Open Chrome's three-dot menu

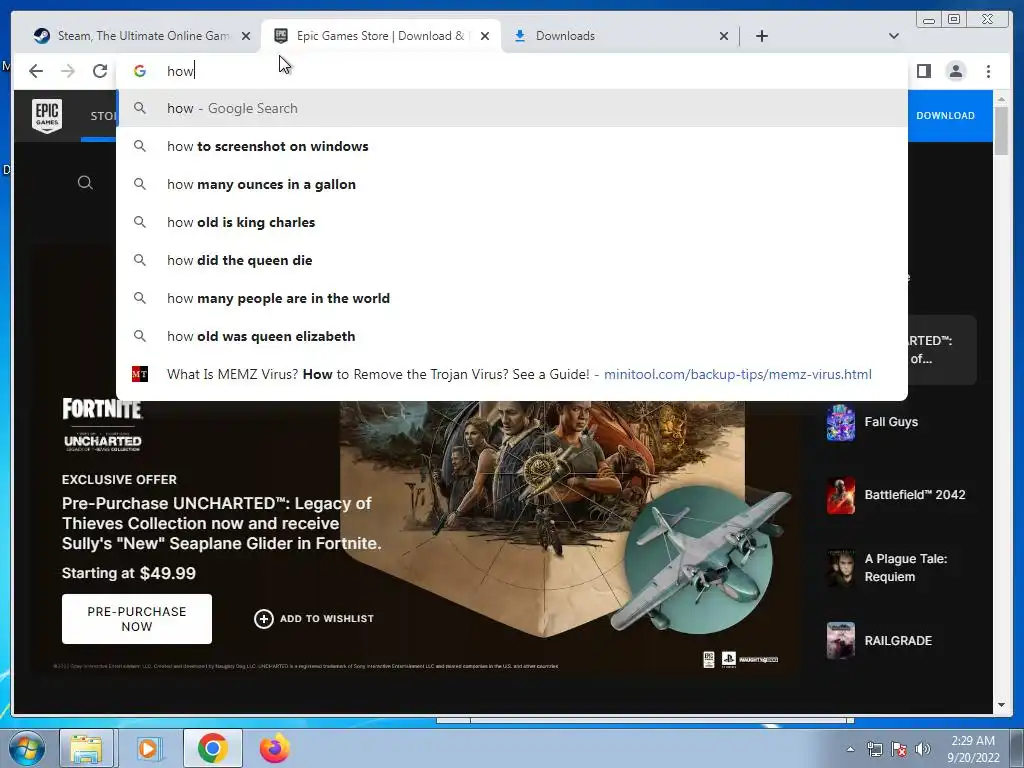click(988, 71)
